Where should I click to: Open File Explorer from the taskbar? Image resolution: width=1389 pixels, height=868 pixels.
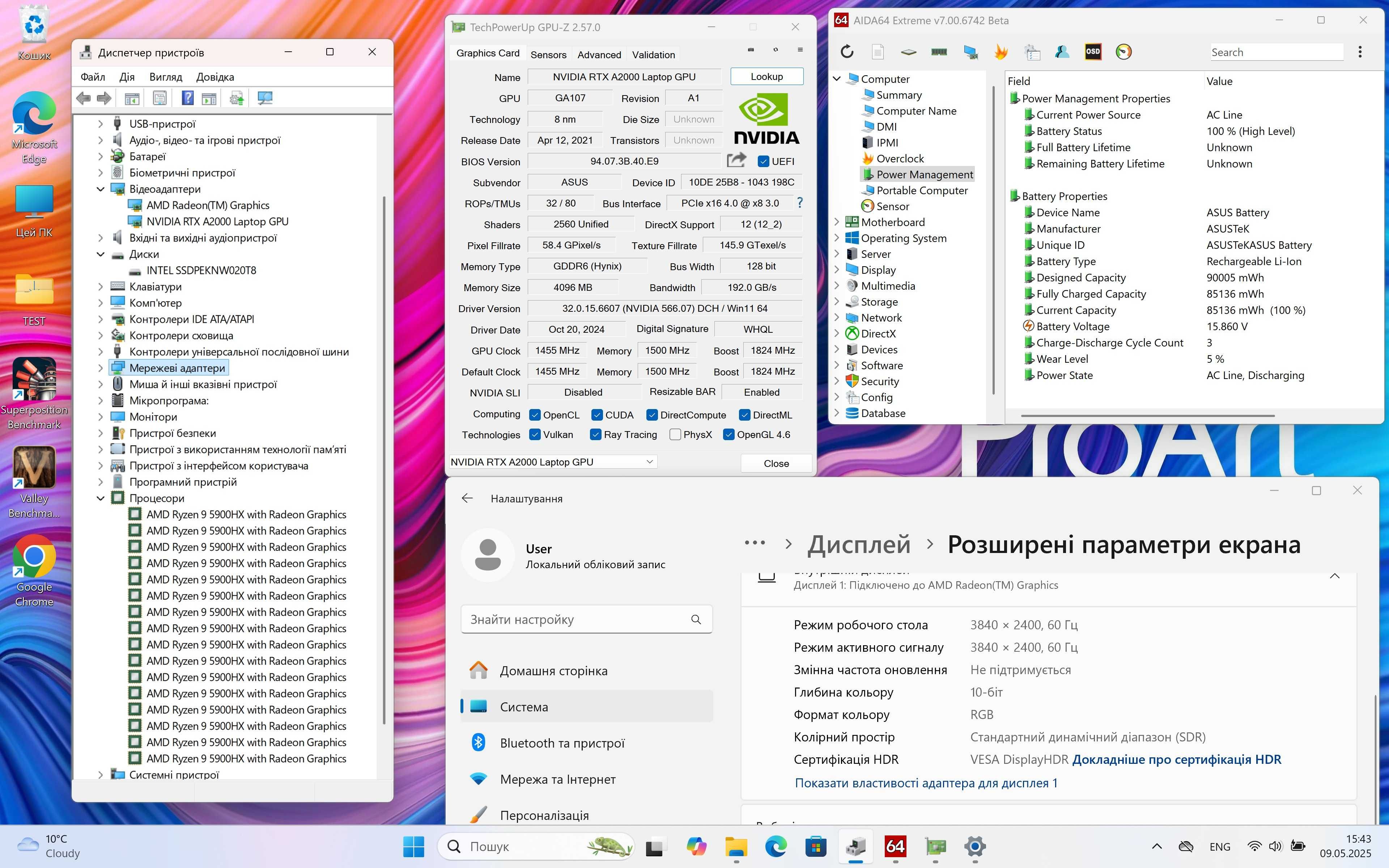click(736, 846)
